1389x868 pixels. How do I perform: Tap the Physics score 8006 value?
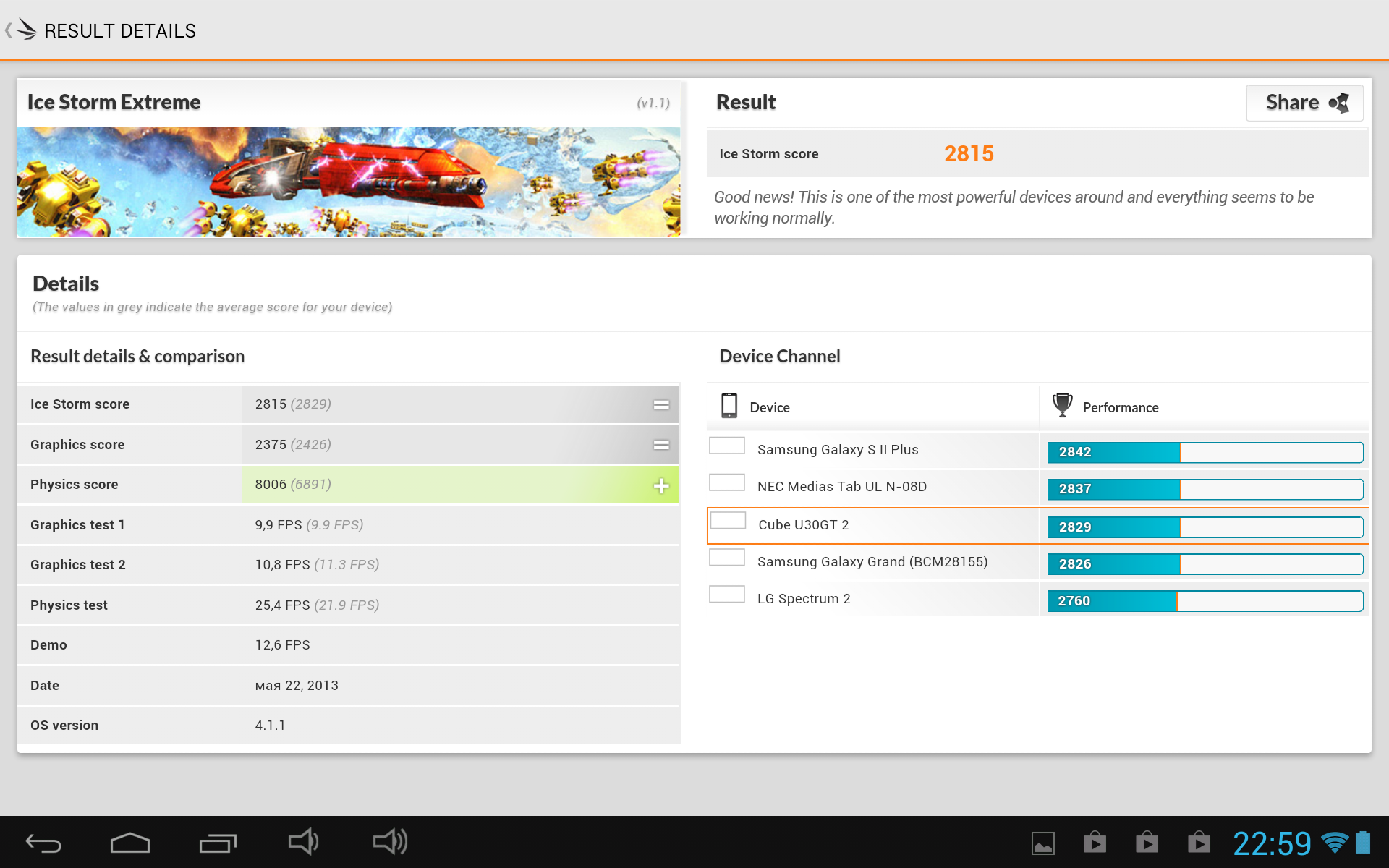pyautogui.click(x=271, y=485)
